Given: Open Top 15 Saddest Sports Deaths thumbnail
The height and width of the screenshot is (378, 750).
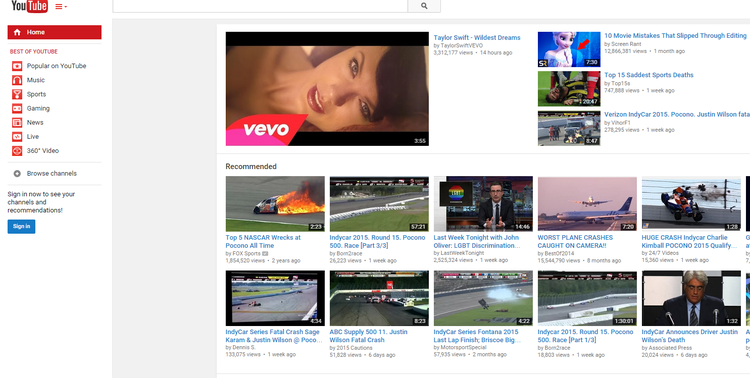Looking at the screenshot, I should click(x=569, y=89).
